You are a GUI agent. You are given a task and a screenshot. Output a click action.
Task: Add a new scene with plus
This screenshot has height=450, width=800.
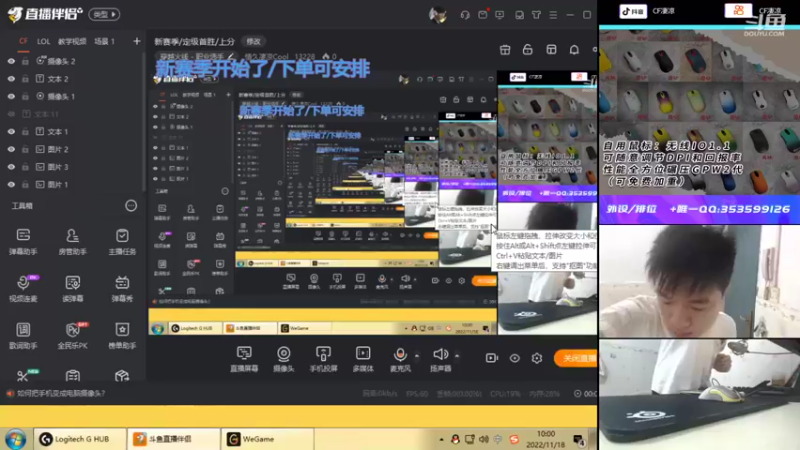[136, 41]
